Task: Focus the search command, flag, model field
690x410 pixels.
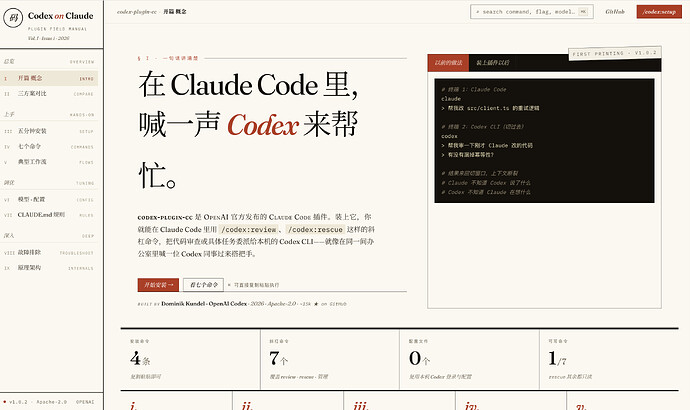Action: (x=532, y=12)
